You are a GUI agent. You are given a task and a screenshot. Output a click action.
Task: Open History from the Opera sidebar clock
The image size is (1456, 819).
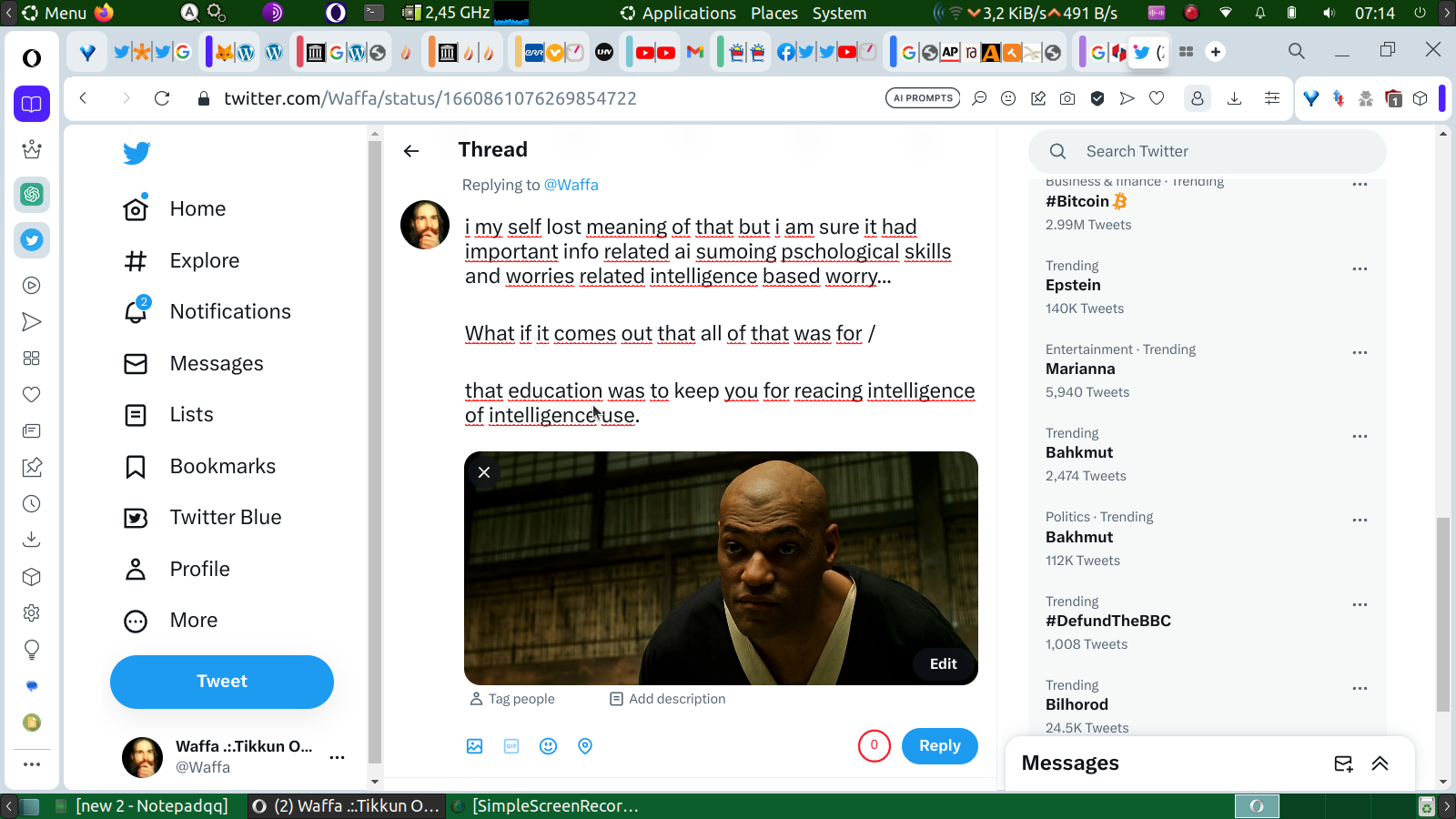(32, 503)
